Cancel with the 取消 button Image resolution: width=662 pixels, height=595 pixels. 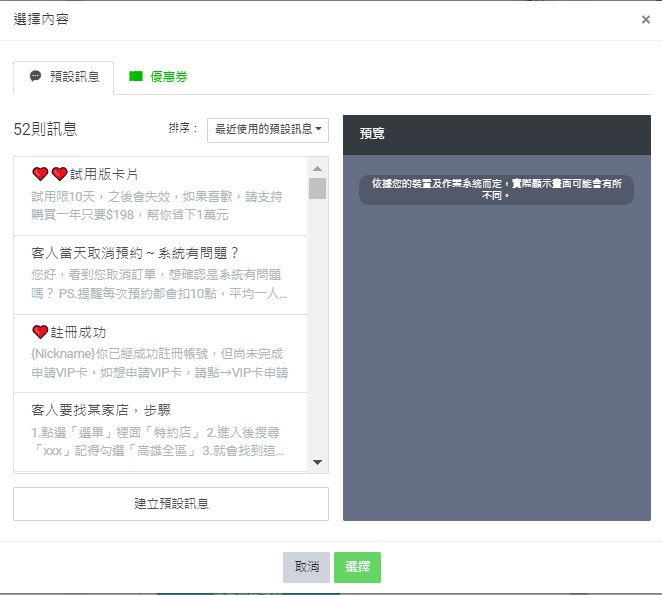point(307,567)
